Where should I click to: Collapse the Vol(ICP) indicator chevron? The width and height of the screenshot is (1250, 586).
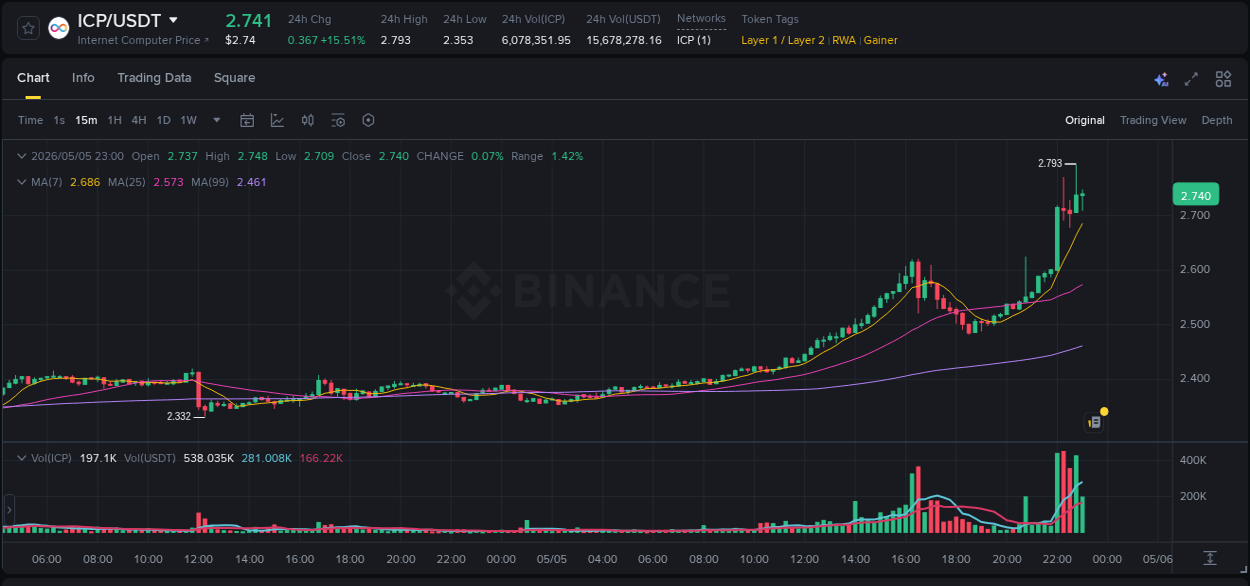tap(22, 458)
